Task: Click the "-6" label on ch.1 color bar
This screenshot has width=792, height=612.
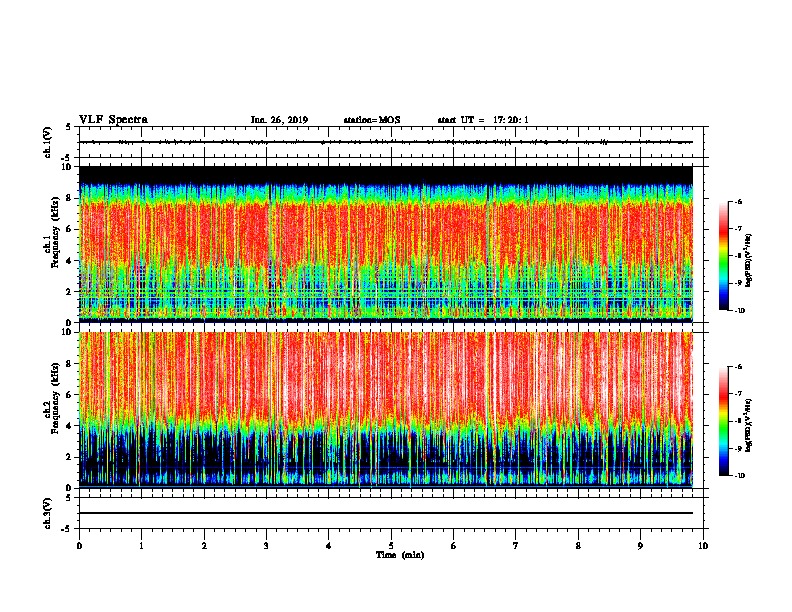Action: point(738,202)
